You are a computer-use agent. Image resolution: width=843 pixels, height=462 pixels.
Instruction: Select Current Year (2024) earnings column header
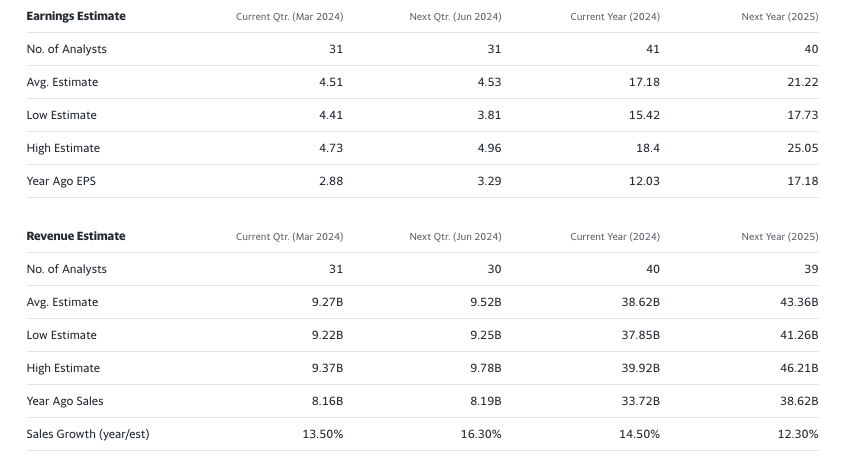[615, 17]
